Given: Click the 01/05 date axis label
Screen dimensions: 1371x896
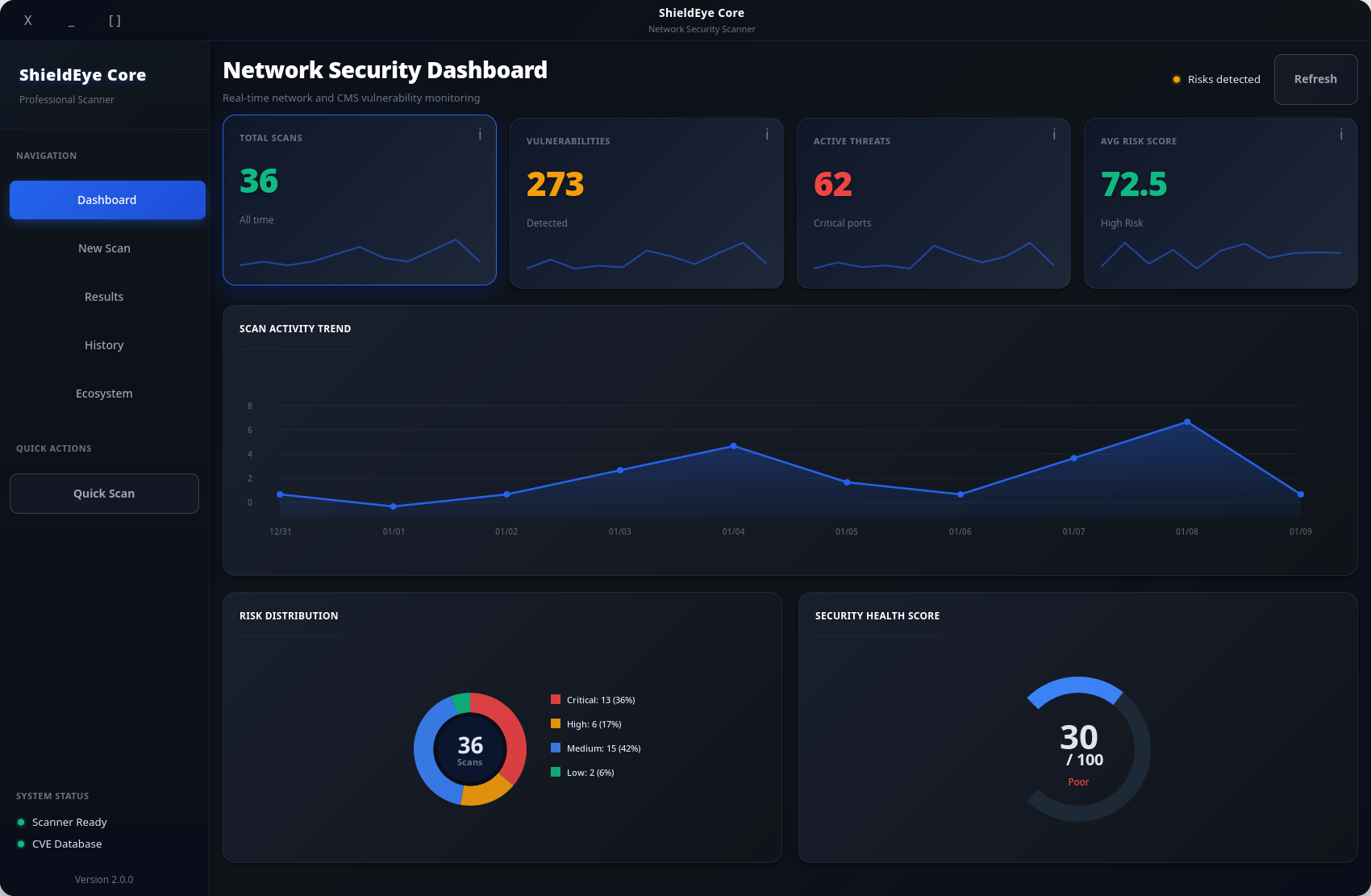Looking at the screenshot, I should [x=847, y=531].
